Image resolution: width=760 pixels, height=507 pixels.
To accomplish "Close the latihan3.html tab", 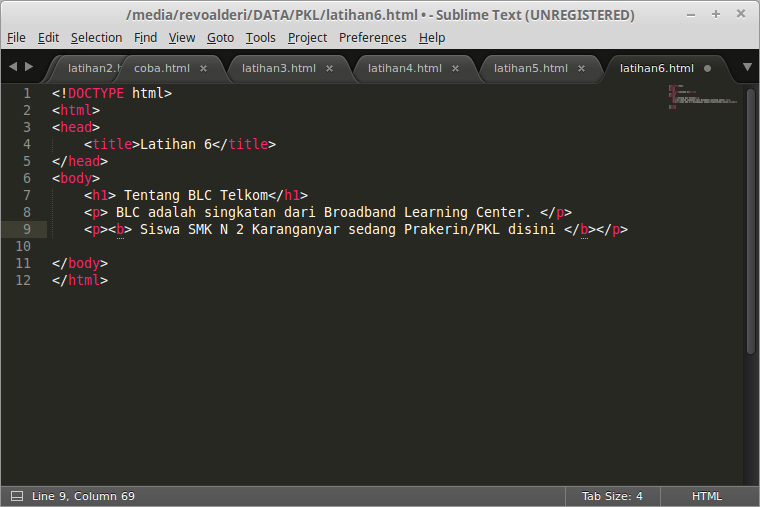I will coord(330,69).
